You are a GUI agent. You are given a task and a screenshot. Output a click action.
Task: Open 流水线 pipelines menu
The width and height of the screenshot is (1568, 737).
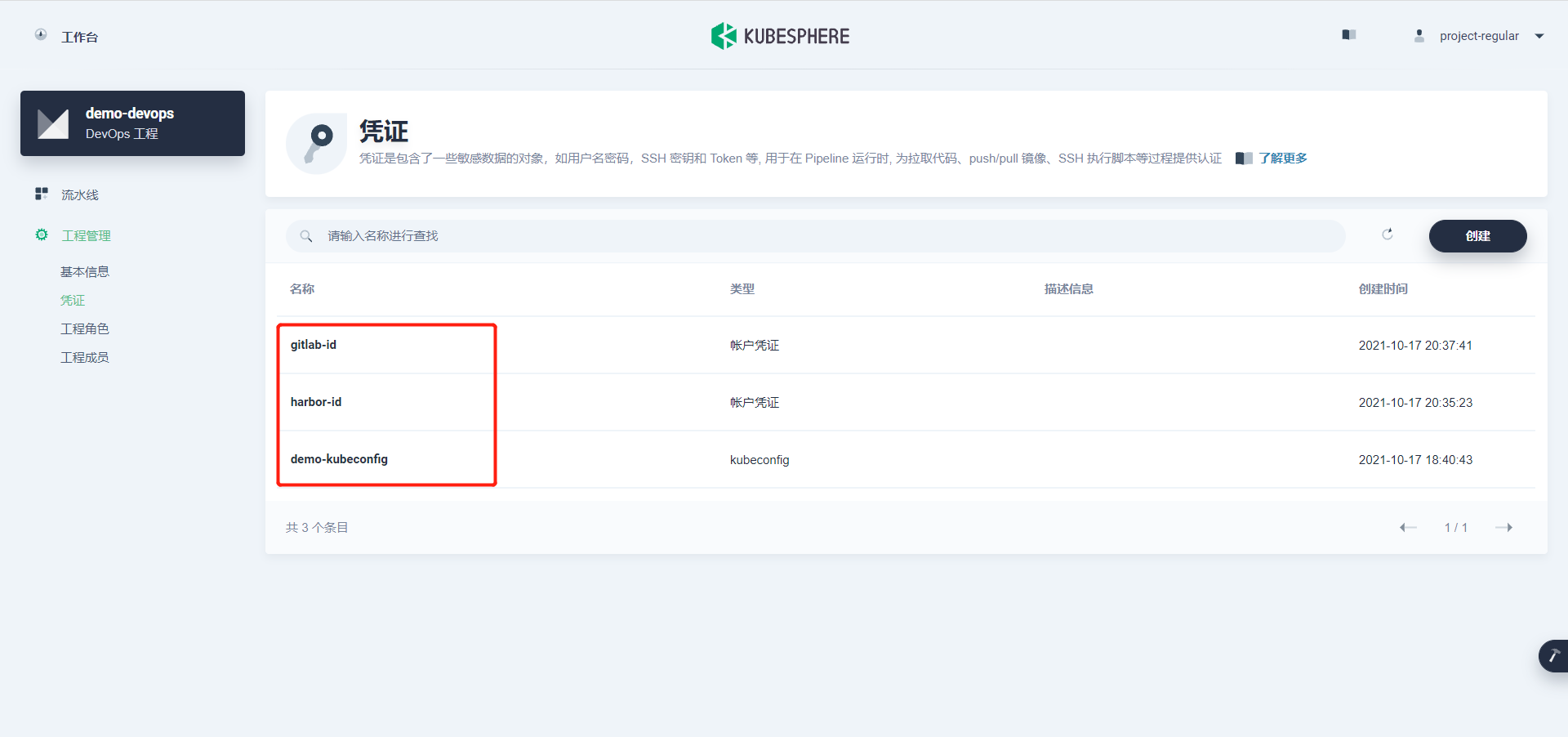pos(79,194)
